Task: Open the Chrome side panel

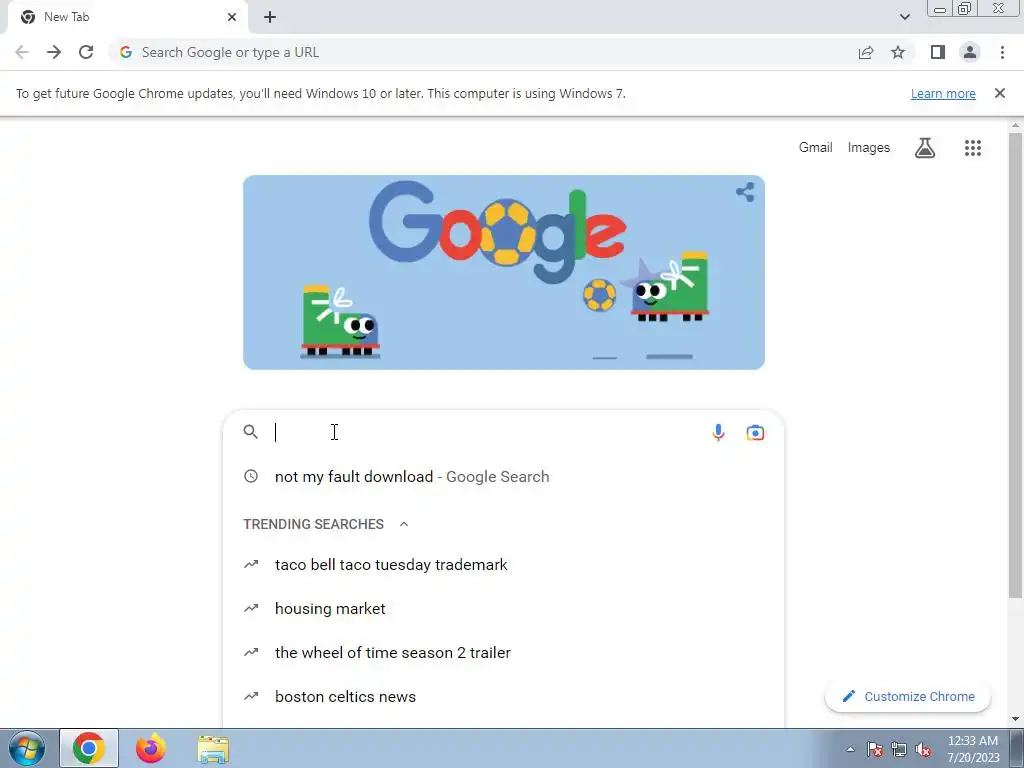Action: (938, 52)
